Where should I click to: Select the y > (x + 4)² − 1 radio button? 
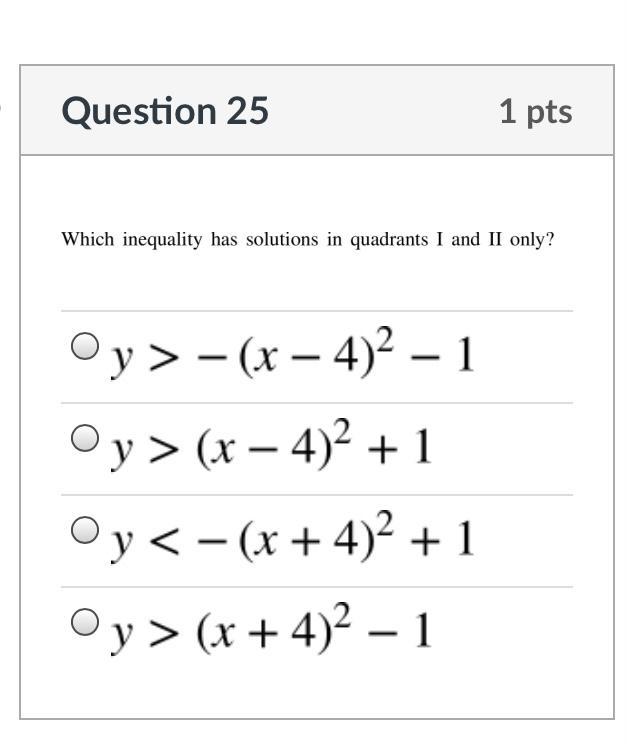(86, 622)
